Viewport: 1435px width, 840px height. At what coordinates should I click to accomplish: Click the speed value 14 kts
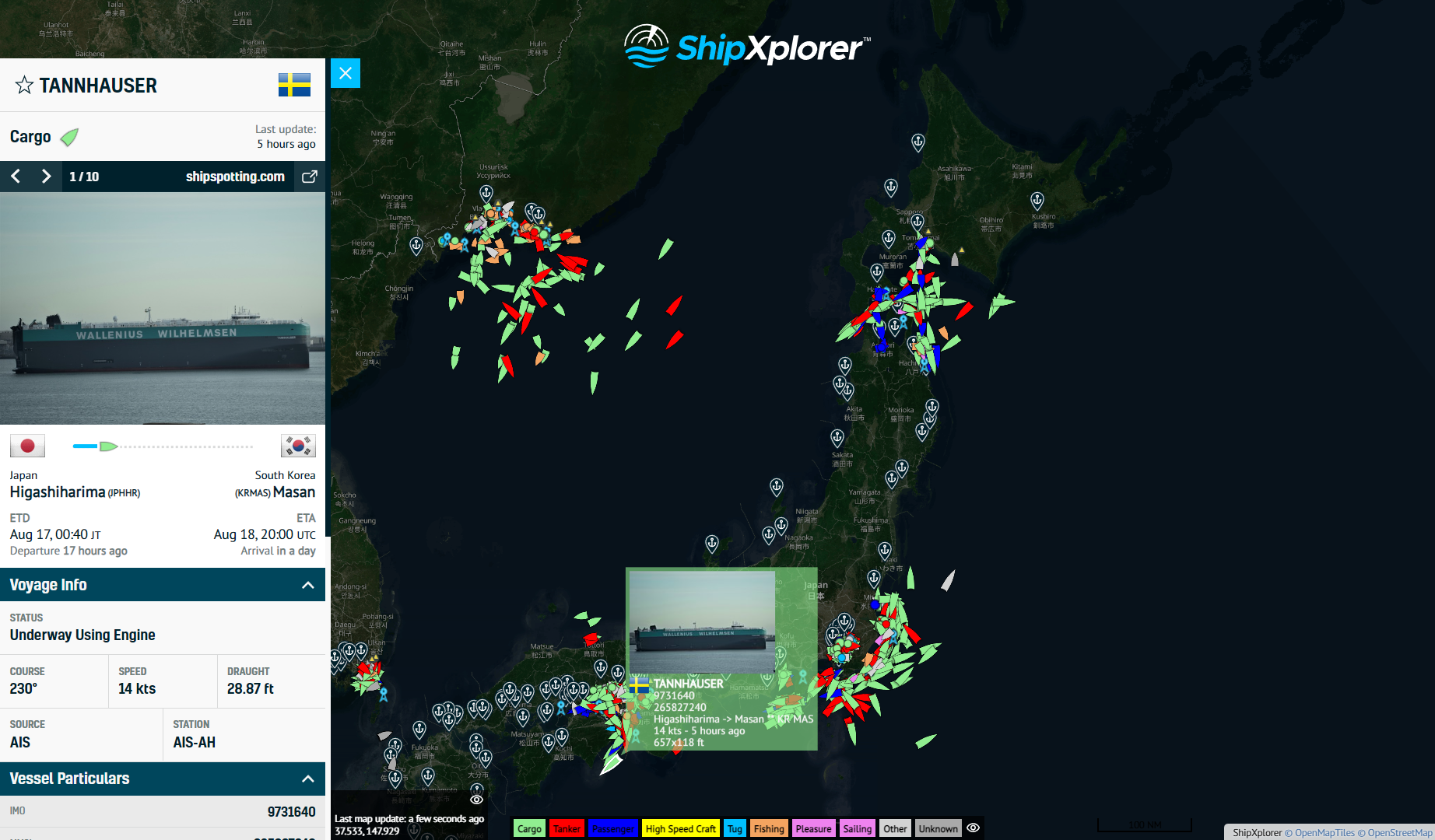pos(137,688)
